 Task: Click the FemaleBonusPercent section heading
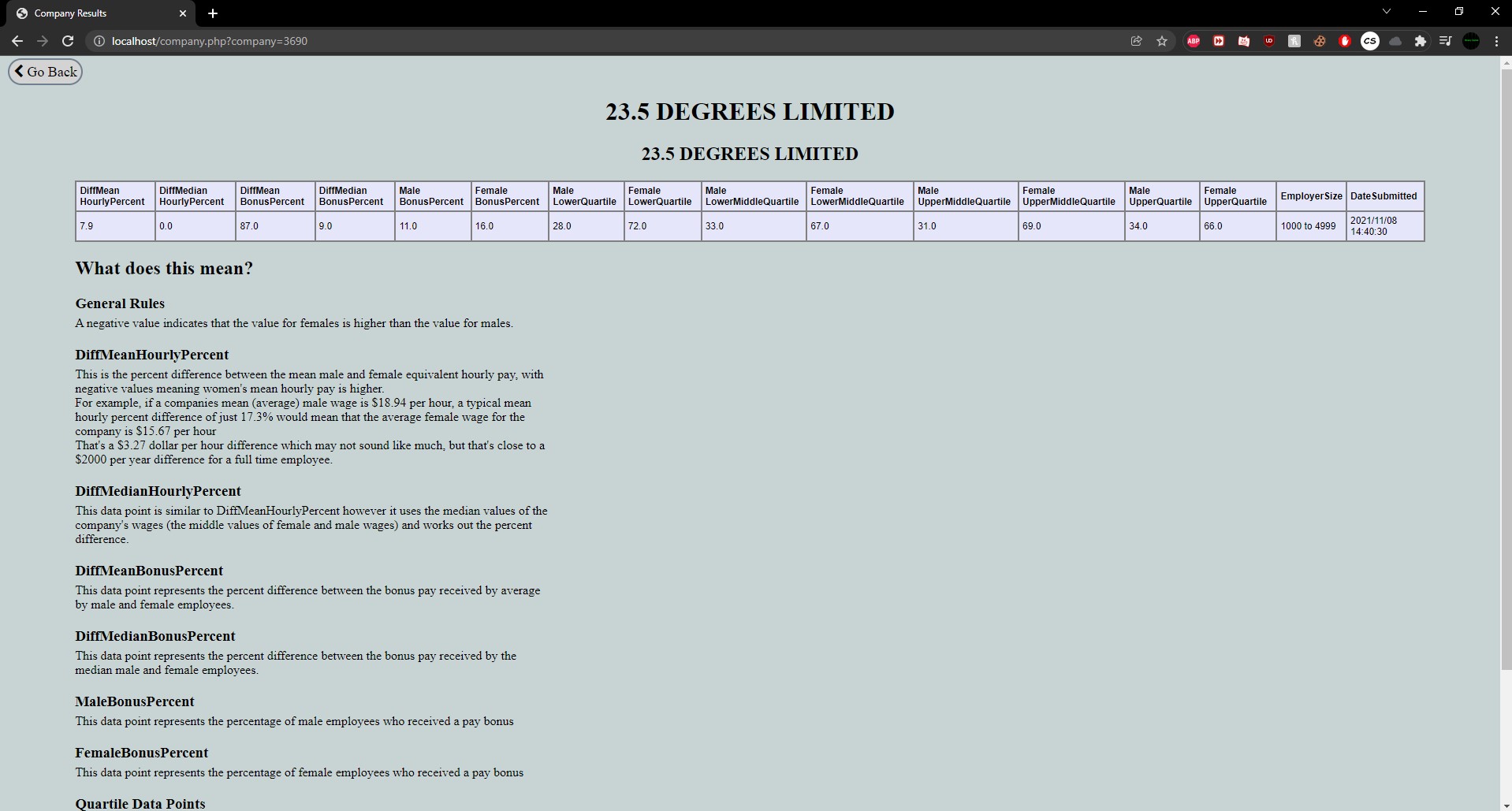pyautogui.click(x=142, y=753)
